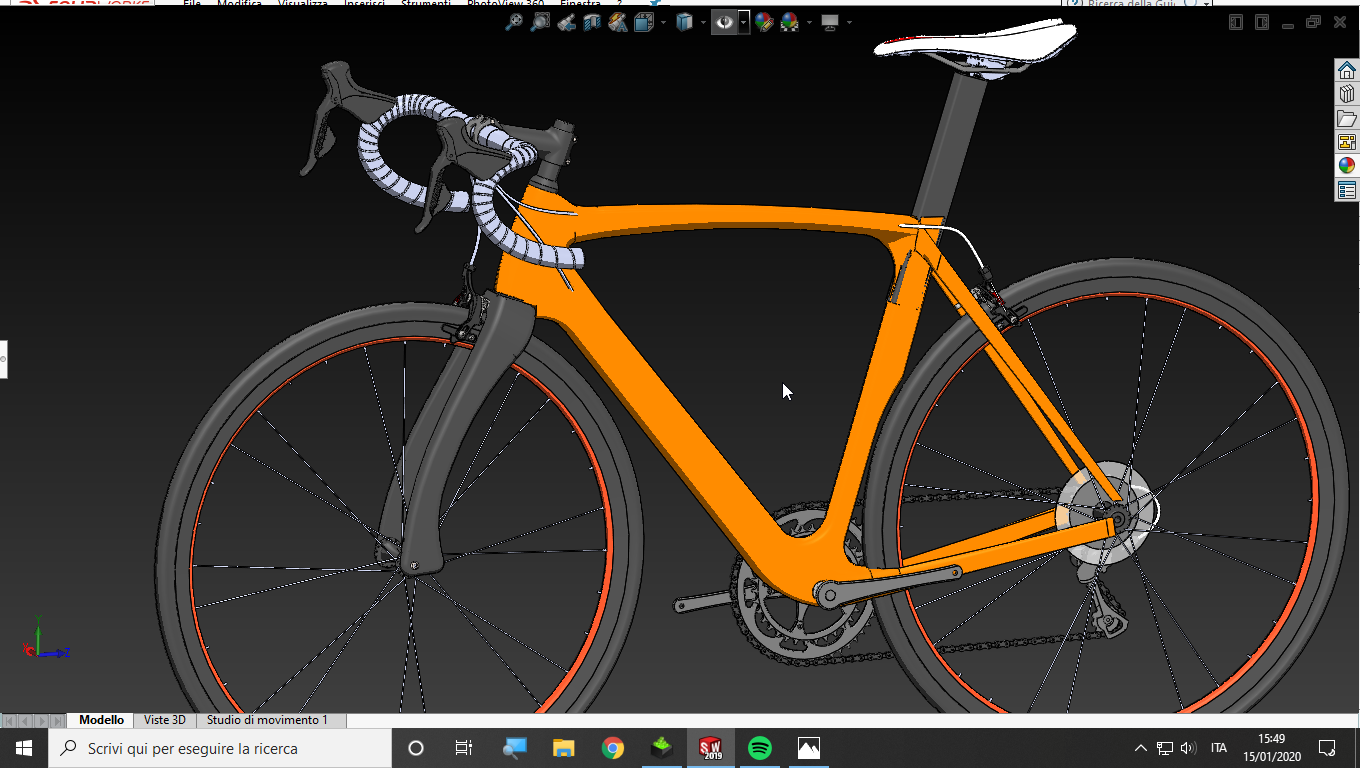
Task: Open Cortana from the taskbar
Action: (x=416, y=748)
